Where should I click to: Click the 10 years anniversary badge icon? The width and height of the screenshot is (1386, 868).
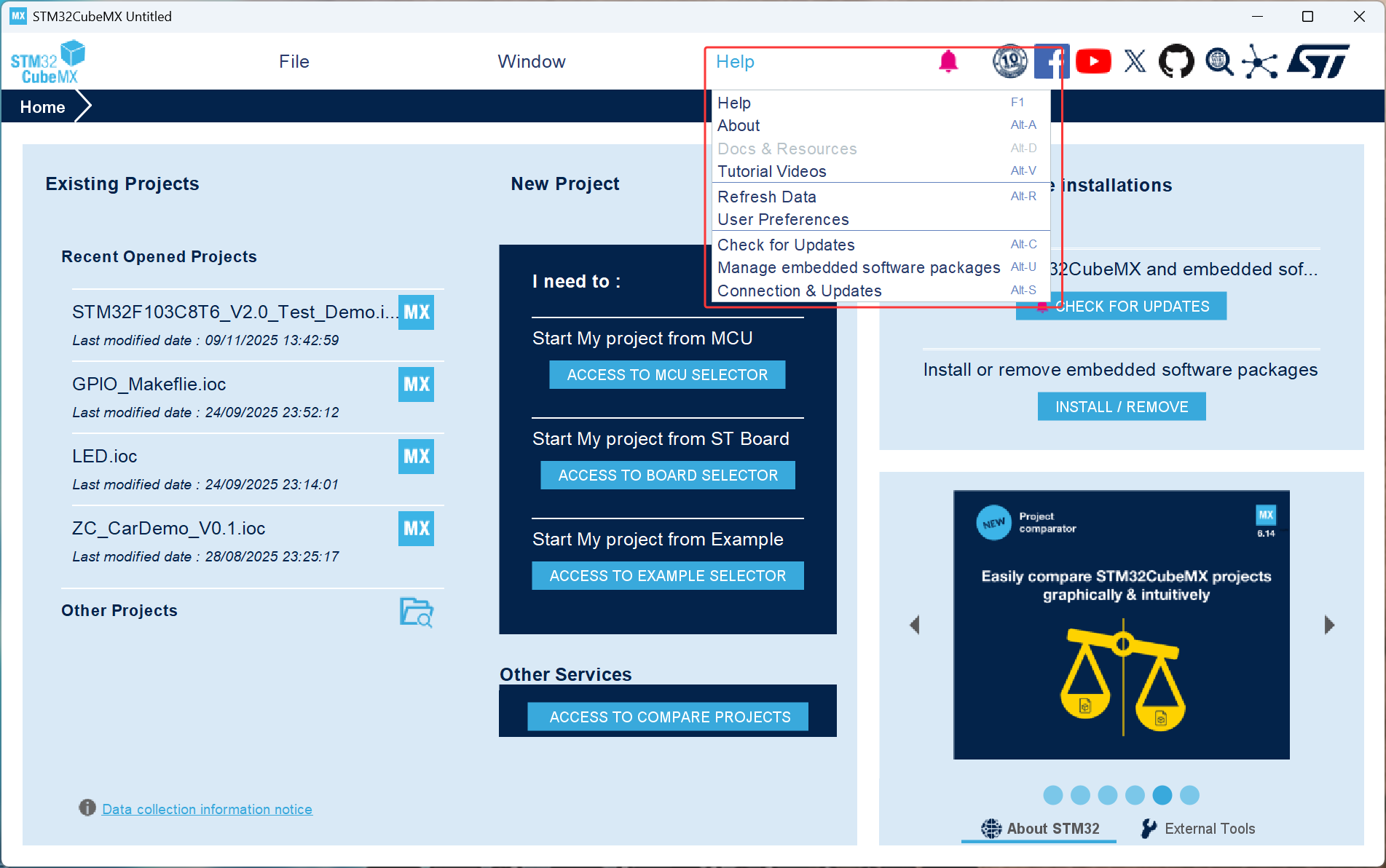[1009, 62]
